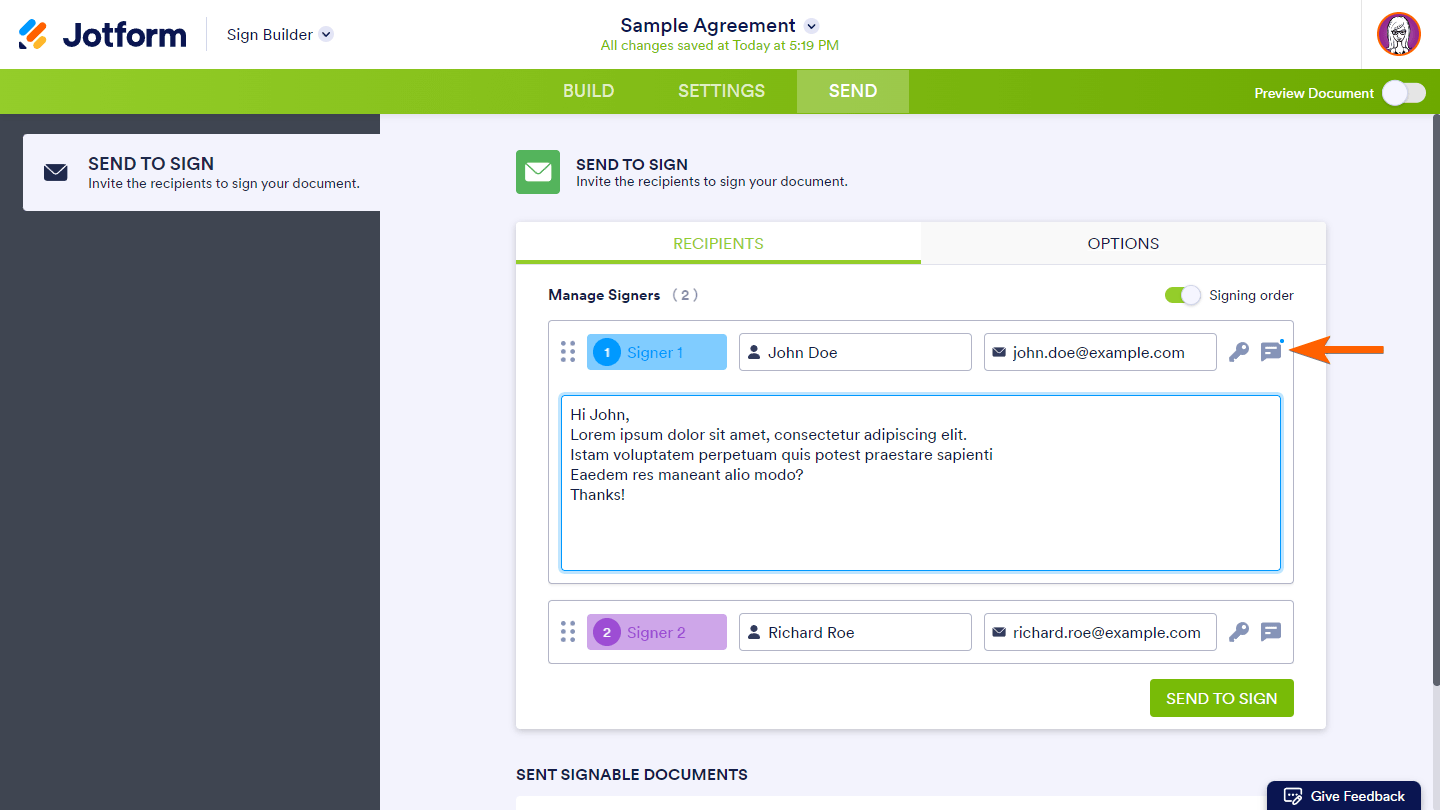Screen dimensions: 1440x810
Task: Open the message icon for Richard Roe
Action: (x=1271, y=632)
